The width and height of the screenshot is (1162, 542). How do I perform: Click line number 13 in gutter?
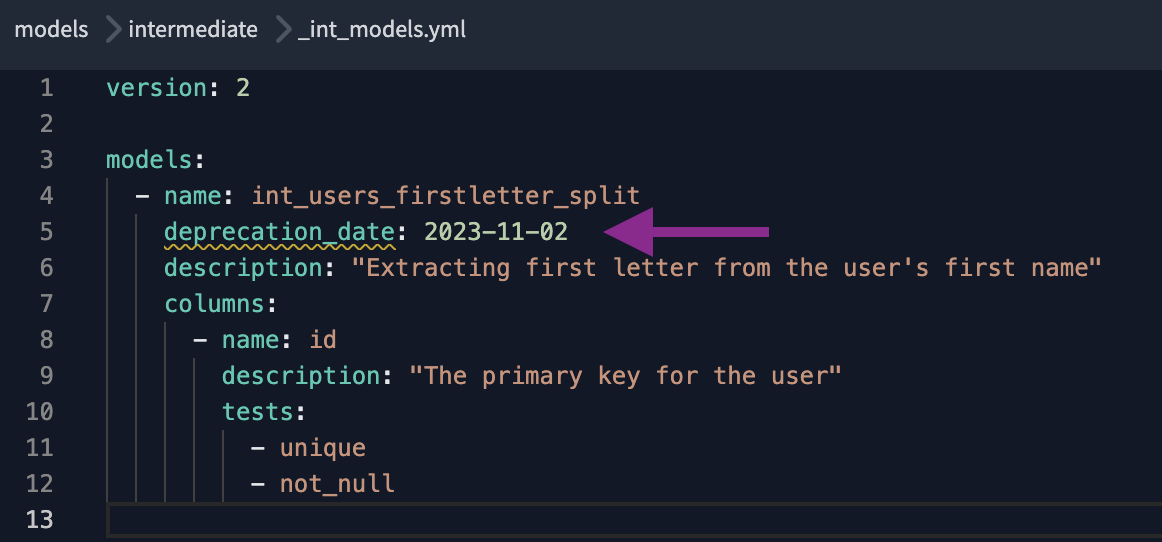point(40,520)
